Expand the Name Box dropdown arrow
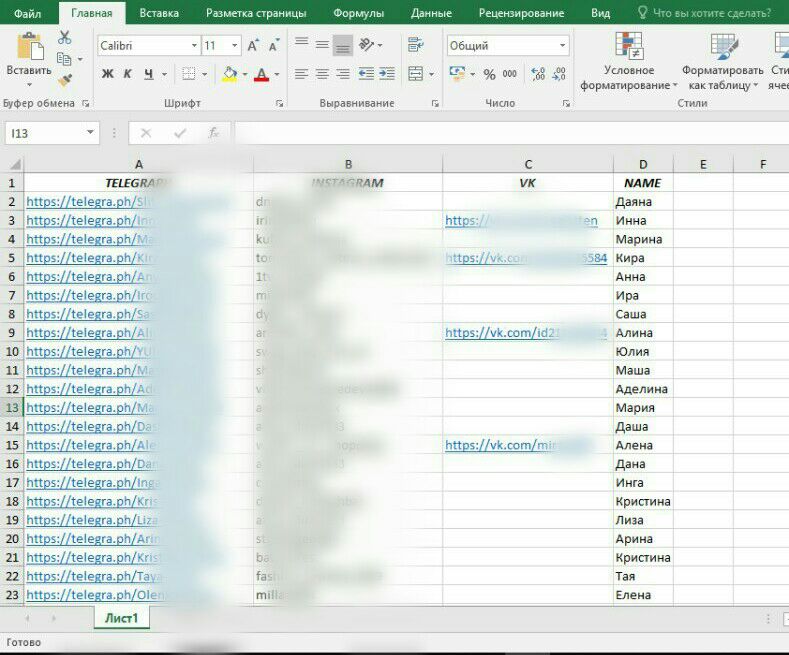 [x=90, y=133]
